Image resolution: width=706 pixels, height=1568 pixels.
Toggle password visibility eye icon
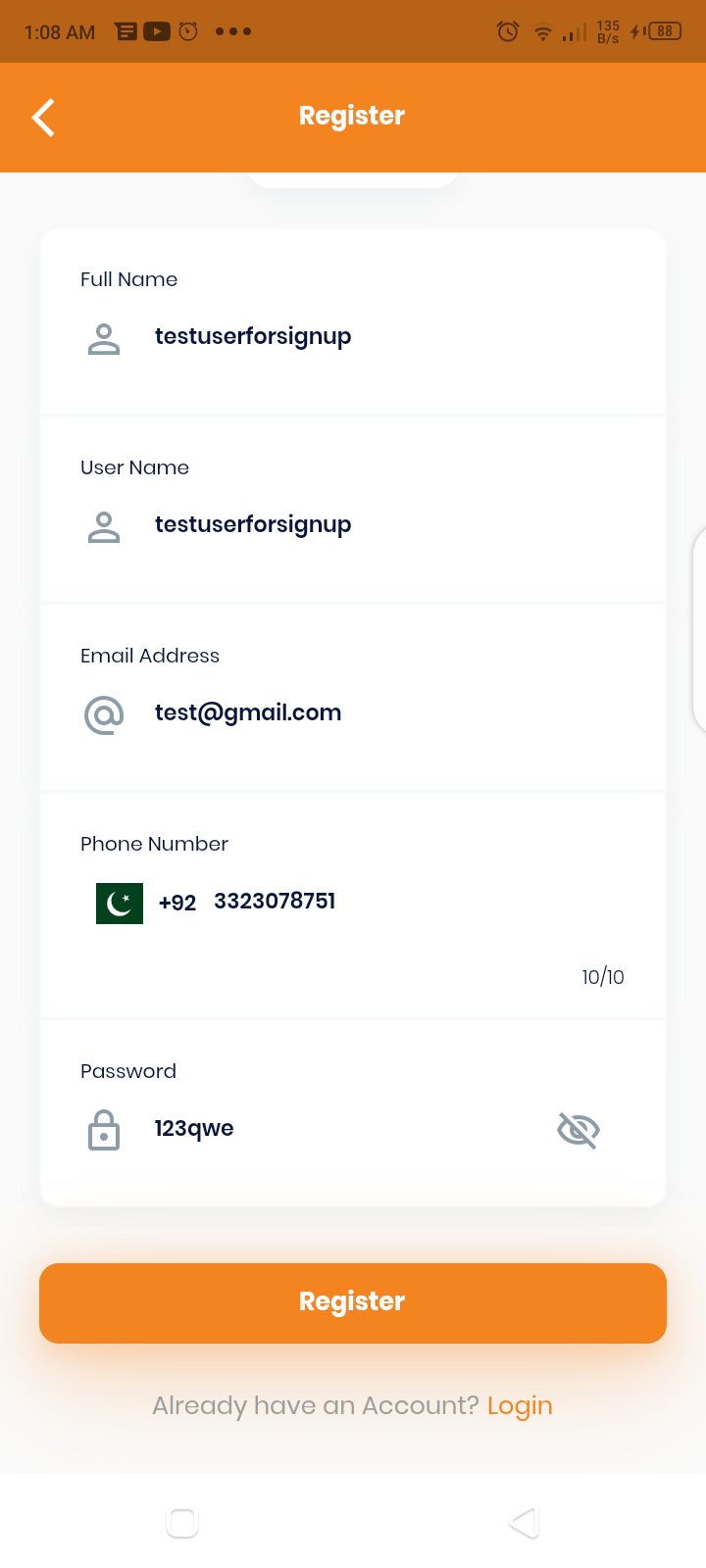point(579,1130)
